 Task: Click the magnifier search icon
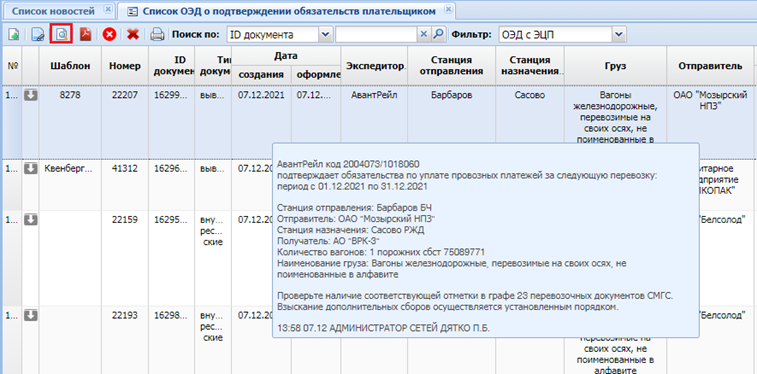pos(438,34)
